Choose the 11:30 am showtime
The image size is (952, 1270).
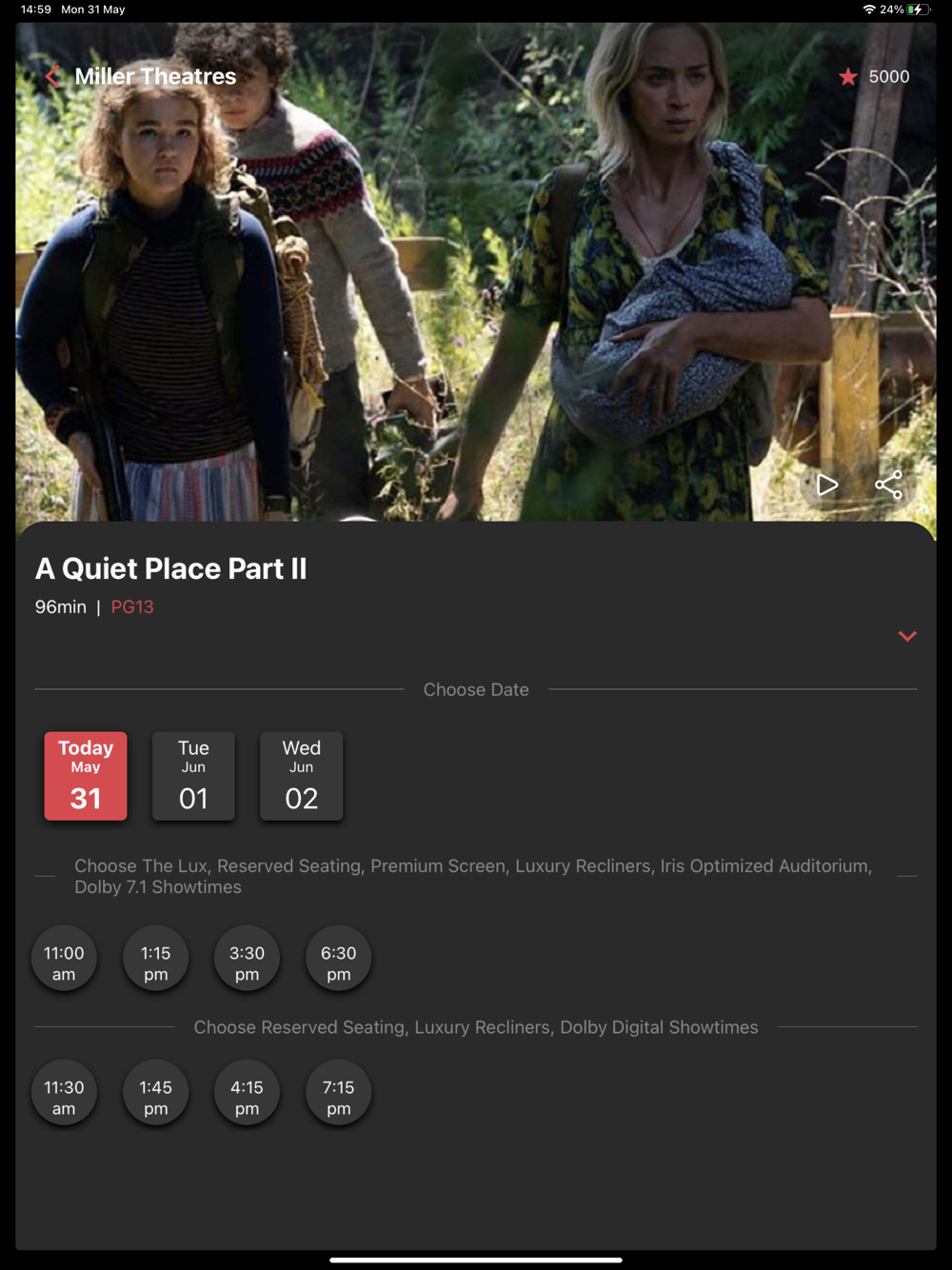pyautogui.click(x=64, y=1092)
